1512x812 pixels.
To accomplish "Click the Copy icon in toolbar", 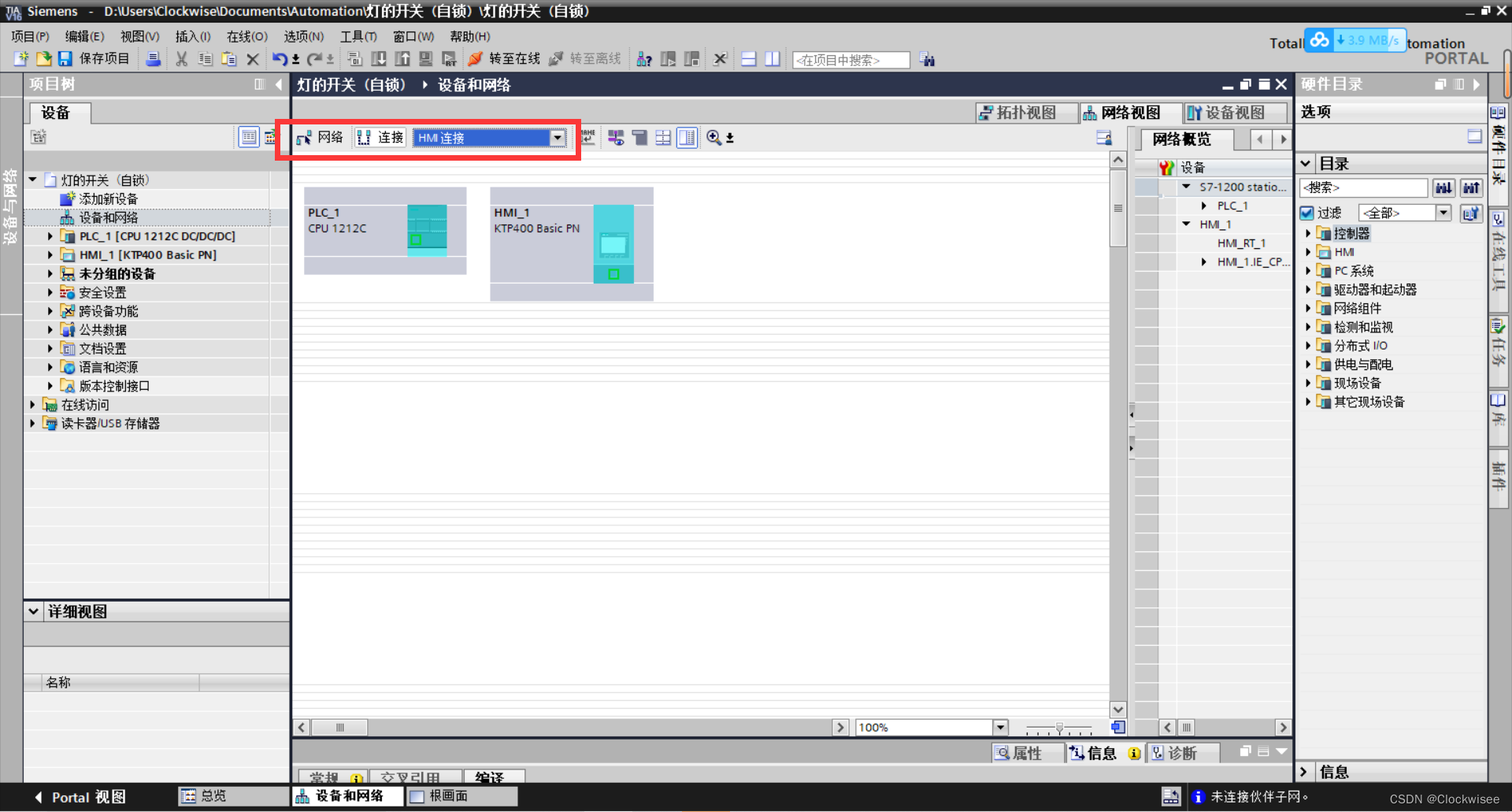I will click(x=206, y=59).
